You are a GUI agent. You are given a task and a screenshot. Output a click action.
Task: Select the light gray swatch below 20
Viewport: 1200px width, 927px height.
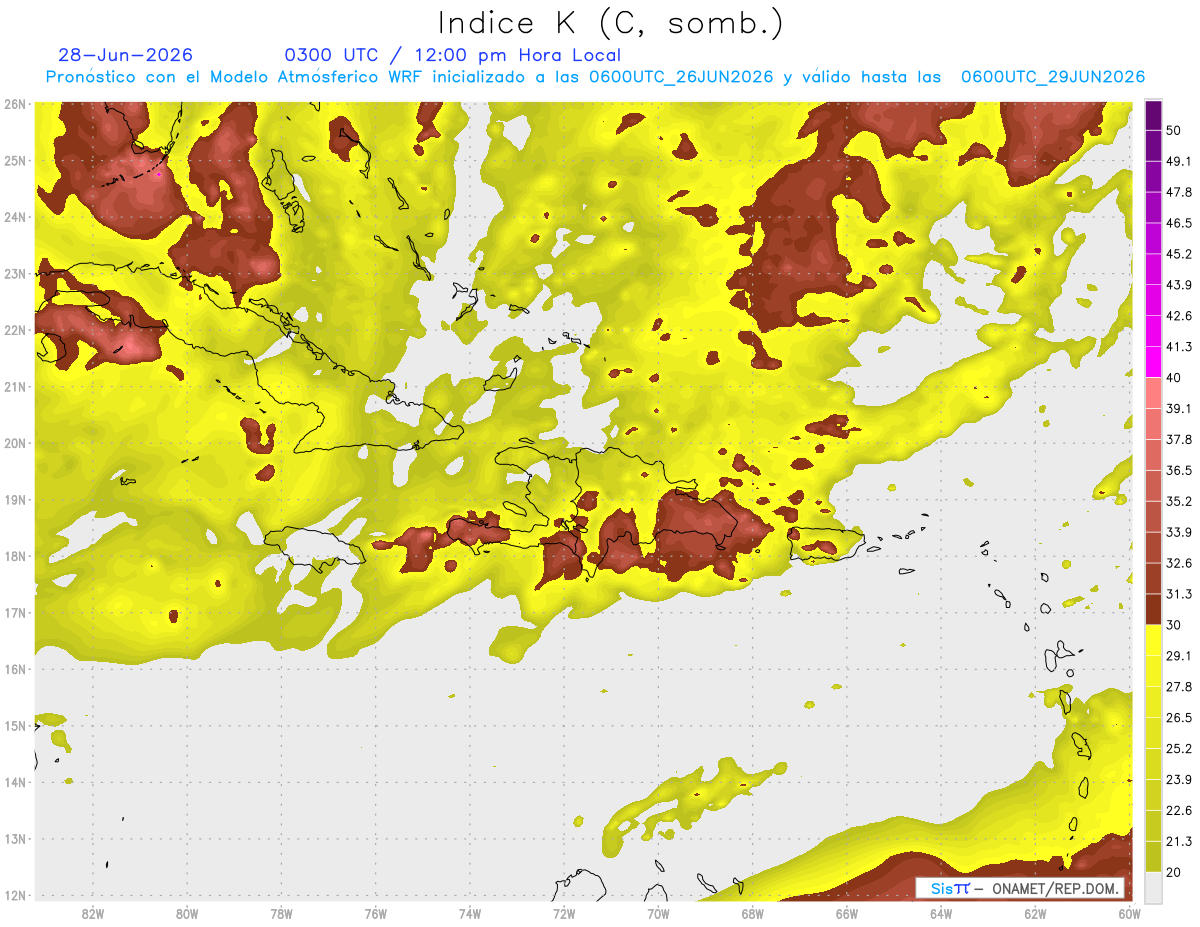coord(1153,887)
